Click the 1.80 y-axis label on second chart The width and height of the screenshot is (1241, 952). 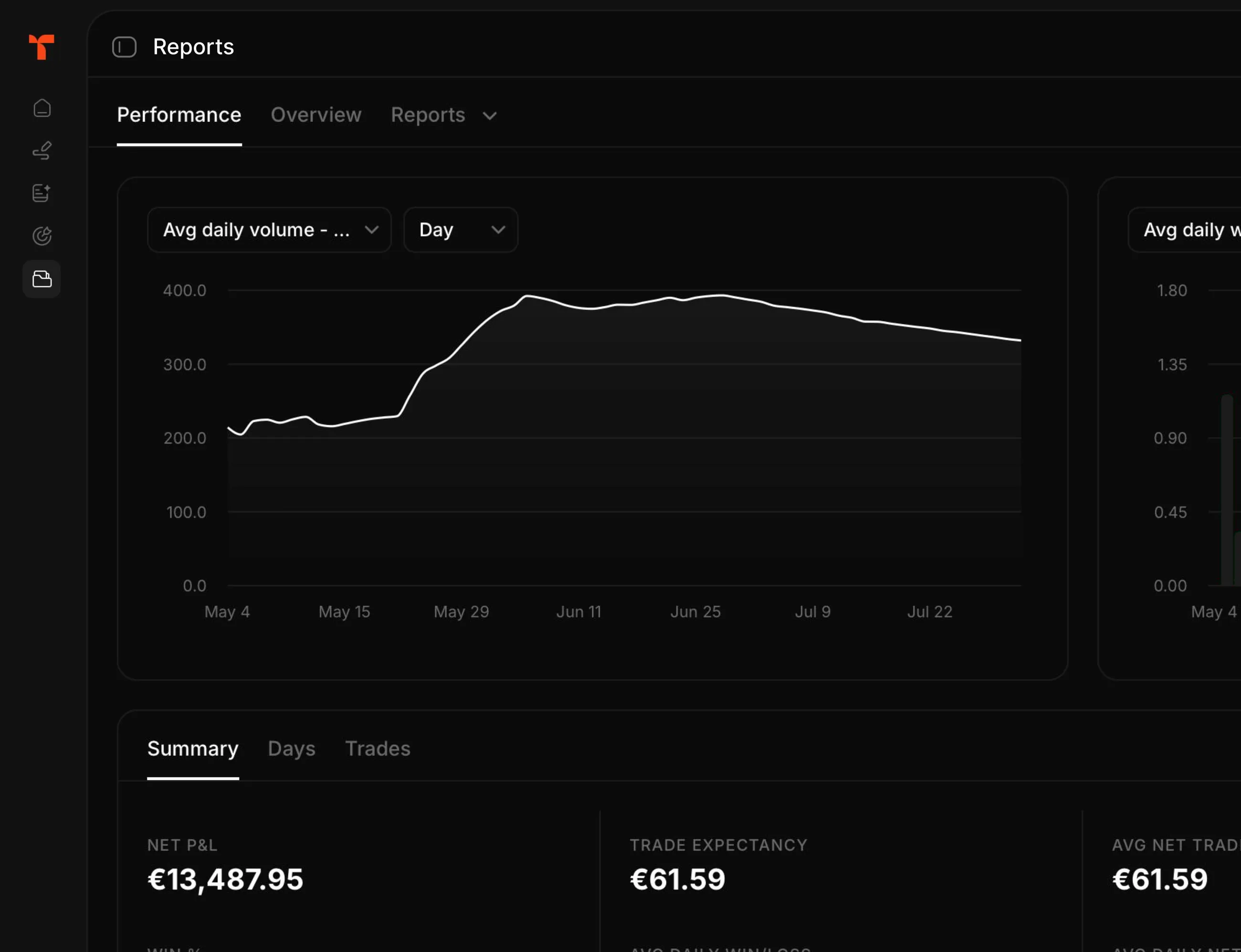pyautogui.click(x=1171, y=290)
